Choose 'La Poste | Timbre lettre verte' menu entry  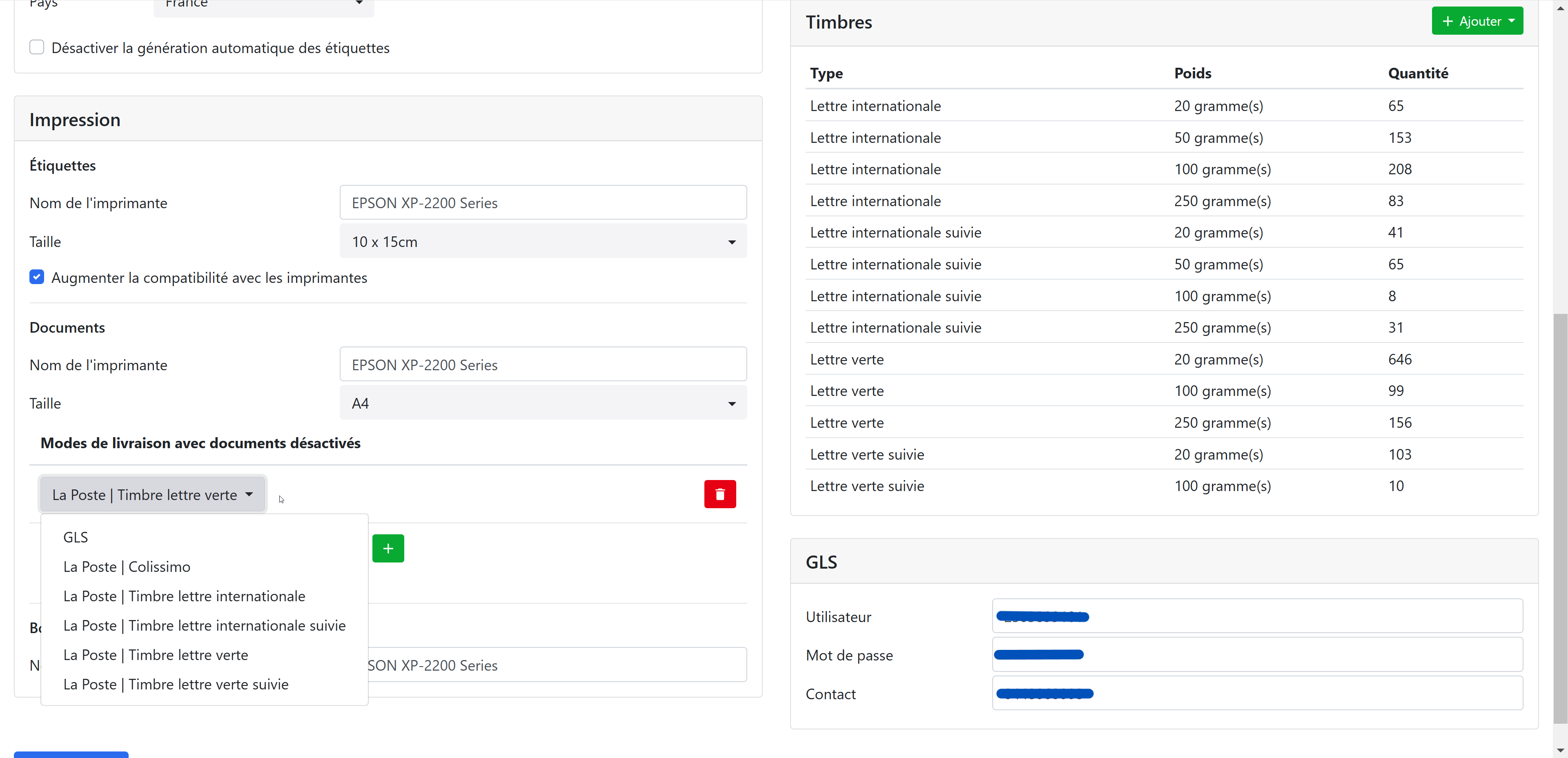pyautogui.click(x=155, y=655)
